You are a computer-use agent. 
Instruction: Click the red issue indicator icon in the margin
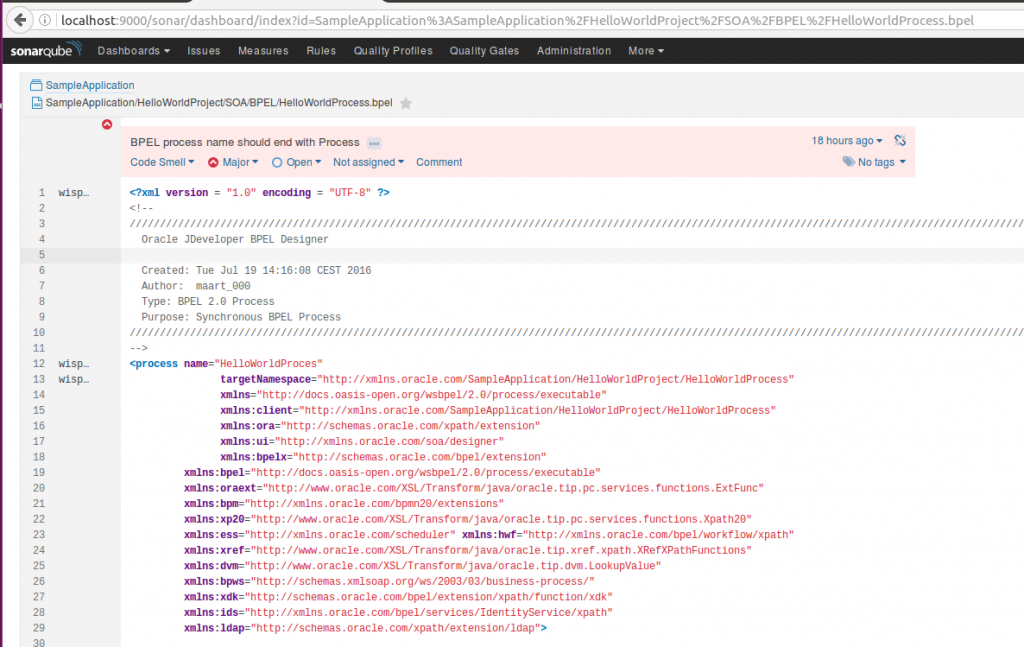(x=107, y=125)
